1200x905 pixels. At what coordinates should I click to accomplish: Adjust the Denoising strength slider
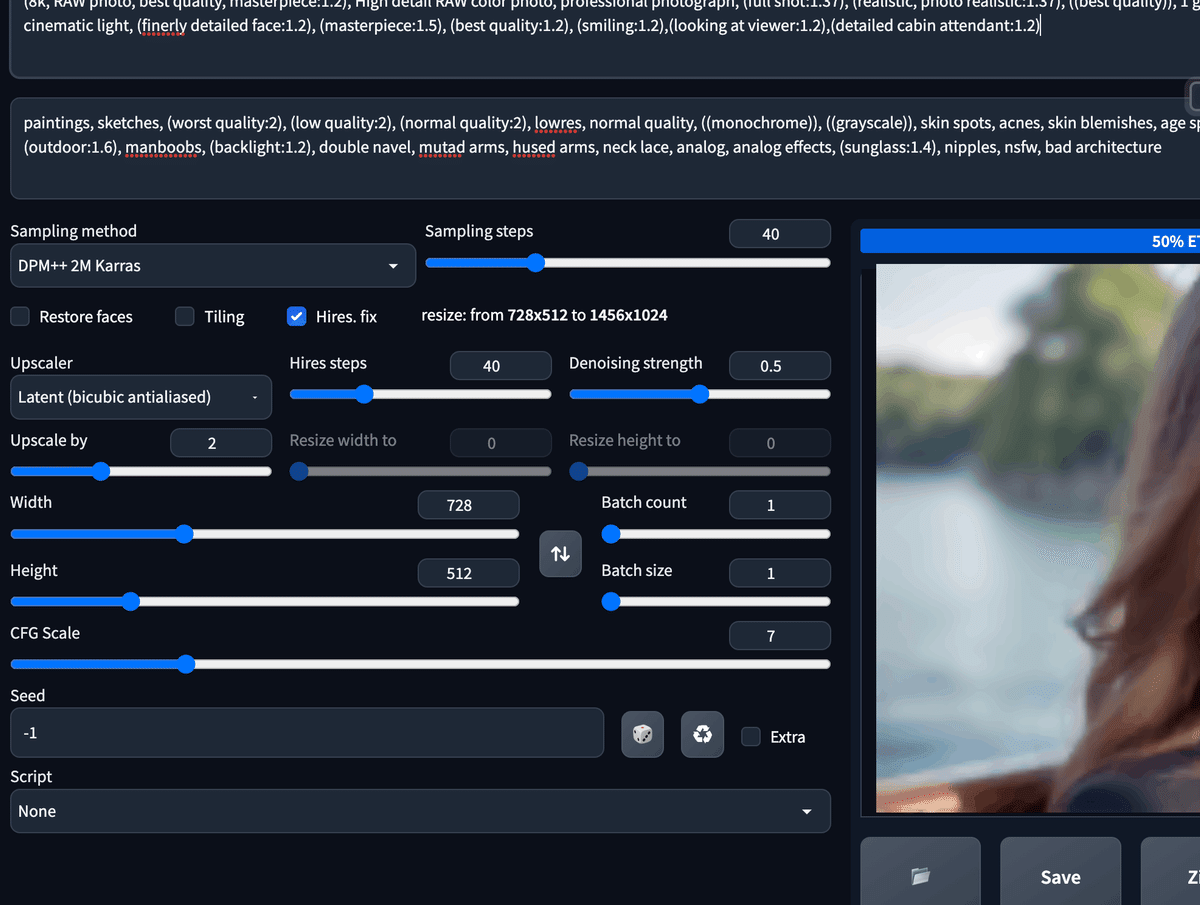[x=700, y=394]
